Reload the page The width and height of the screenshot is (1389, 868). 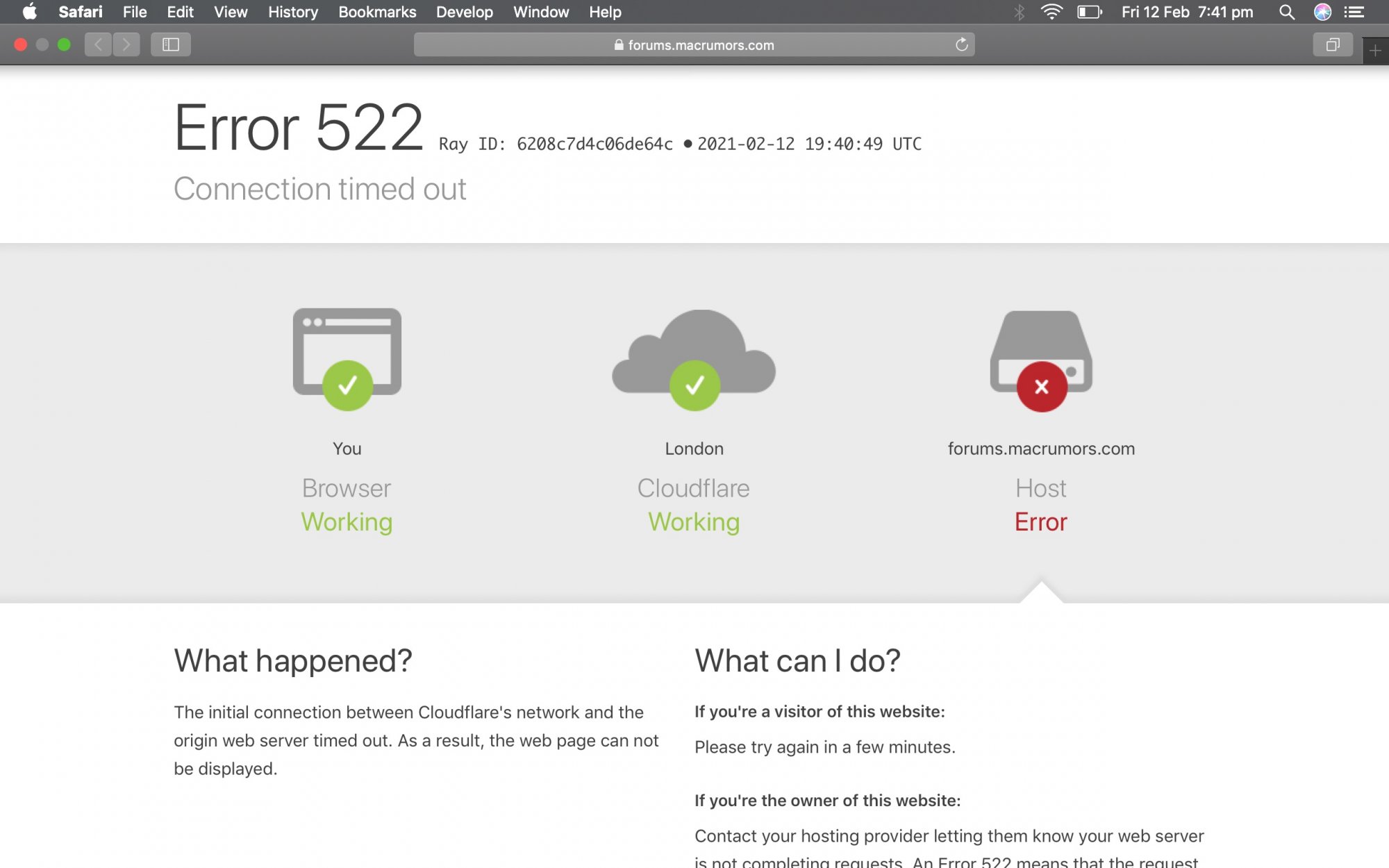962,44
